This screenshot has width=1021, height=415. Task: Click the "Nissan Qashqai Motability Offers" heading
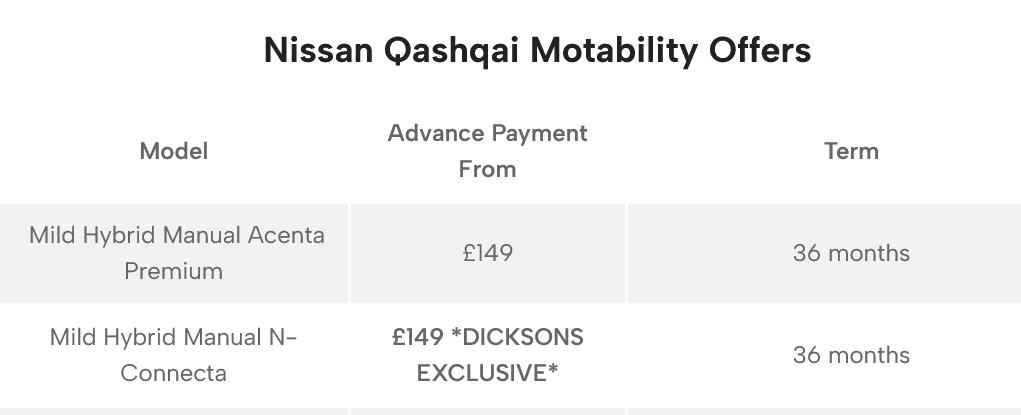click(x=537, y=50)
